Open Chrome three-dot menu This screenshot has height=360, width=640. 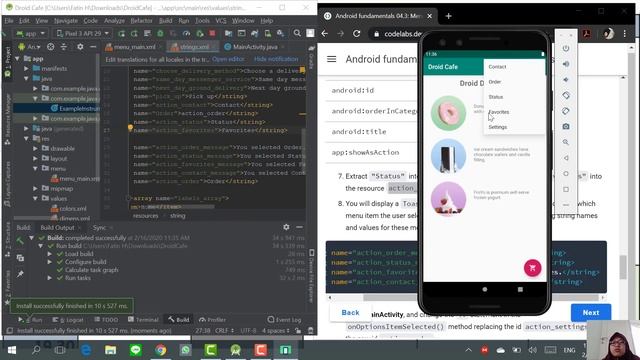[x=624, y=33]
